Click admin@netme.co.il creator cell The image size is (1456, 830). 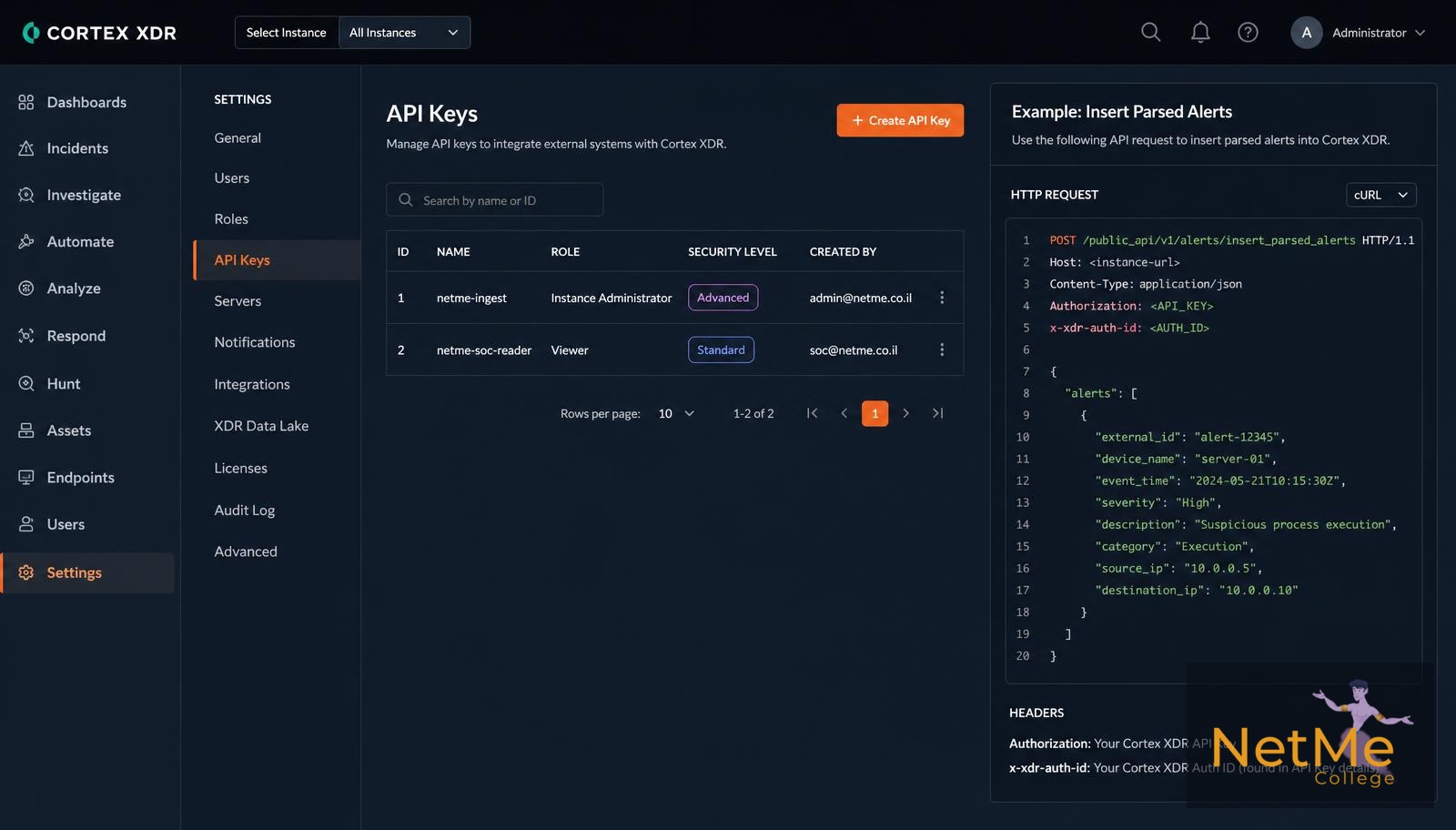click(x=861, y=298)
